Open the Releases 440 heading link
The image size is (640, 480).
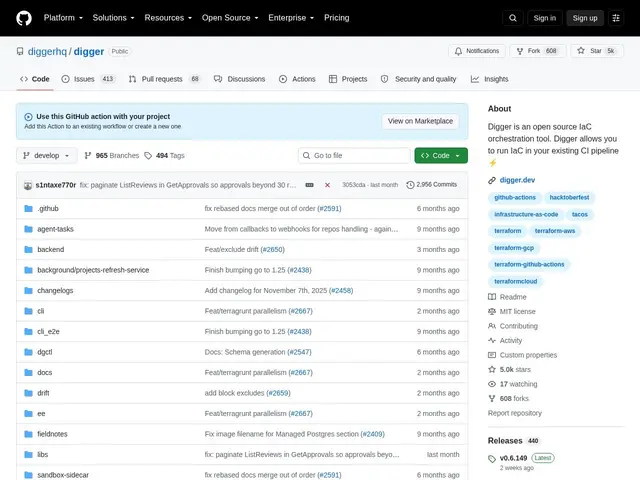pyautogui.click(x=513, y=441)
